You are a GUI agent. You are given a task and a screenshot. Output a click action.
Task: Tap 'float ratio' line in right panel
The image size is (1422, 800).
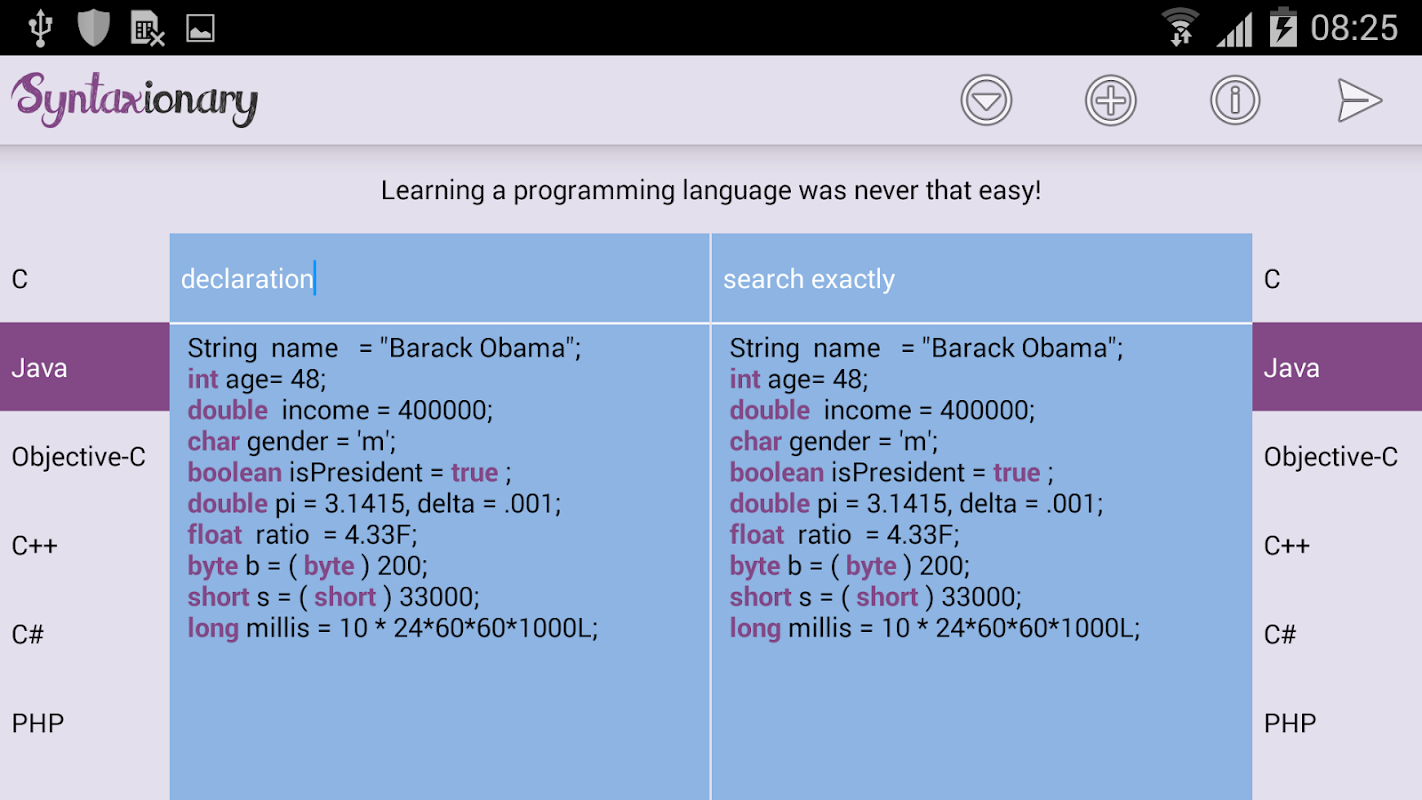click(x=844, y=534)
